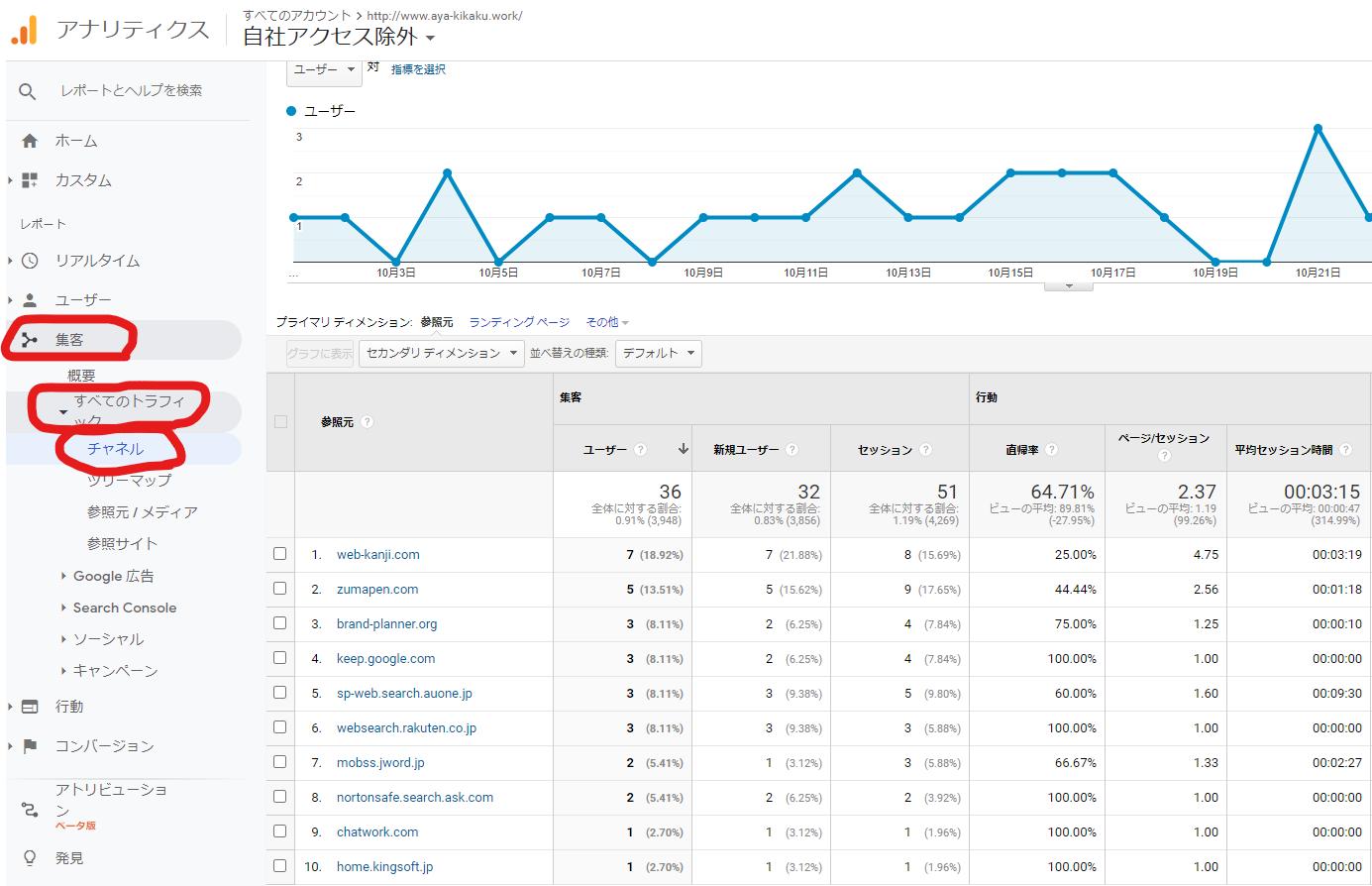Click the リアルタイム clock icon
The height and width of the screenshot is (886, 1372).
click(x=30, y=261)
